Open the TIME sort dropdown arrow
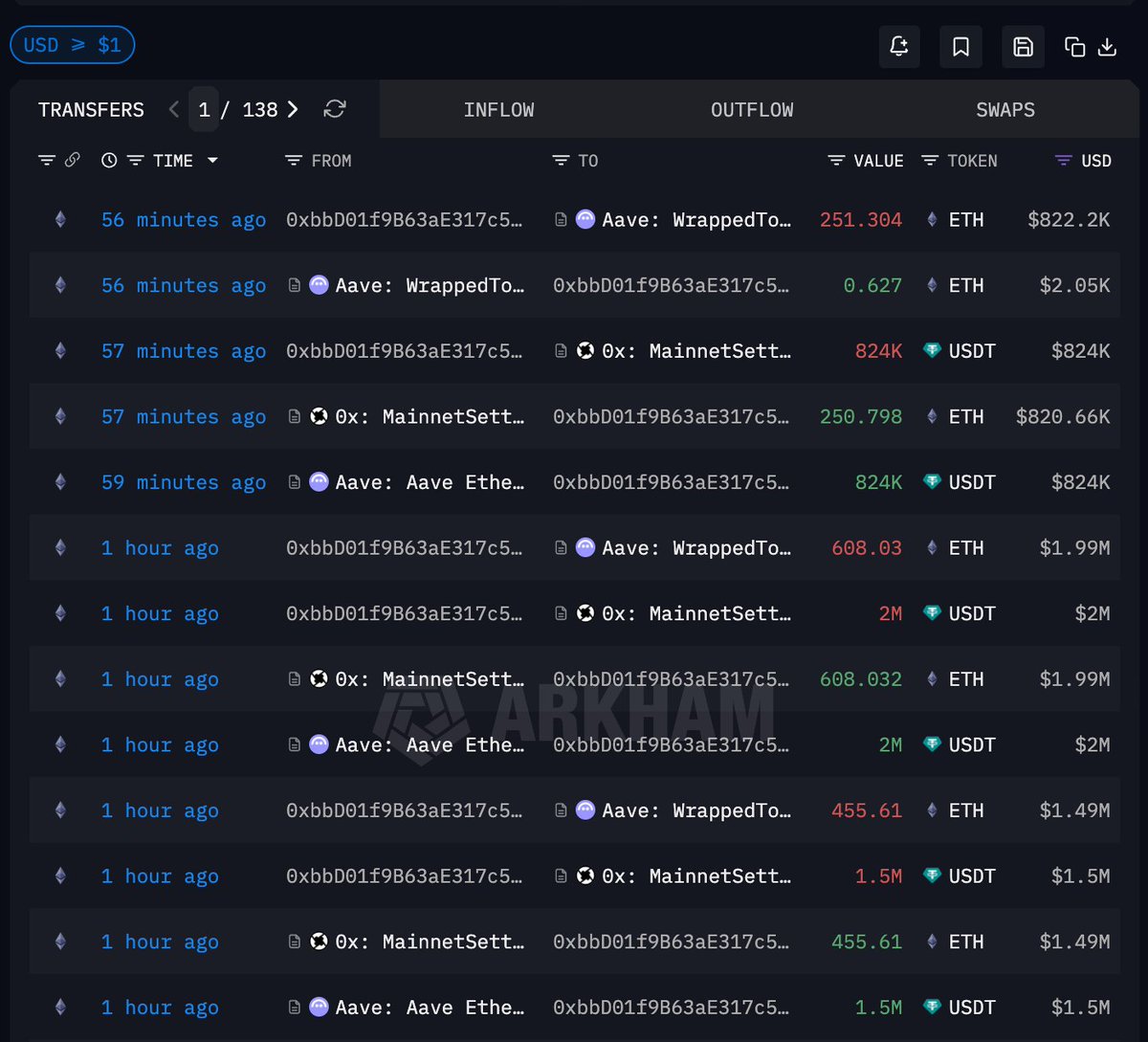The image size is (1148, 1042). (212, 161)
